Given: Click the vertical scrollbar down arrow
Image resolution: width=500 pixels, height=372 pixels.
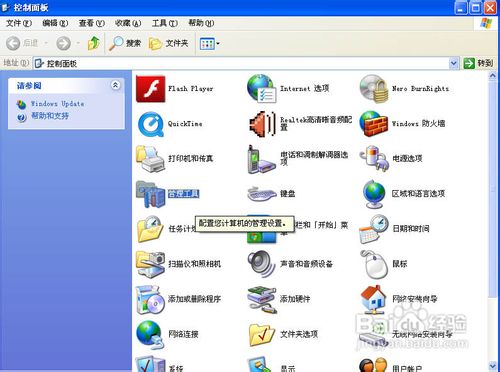Looking at the screenshot, I should [493, 366].
